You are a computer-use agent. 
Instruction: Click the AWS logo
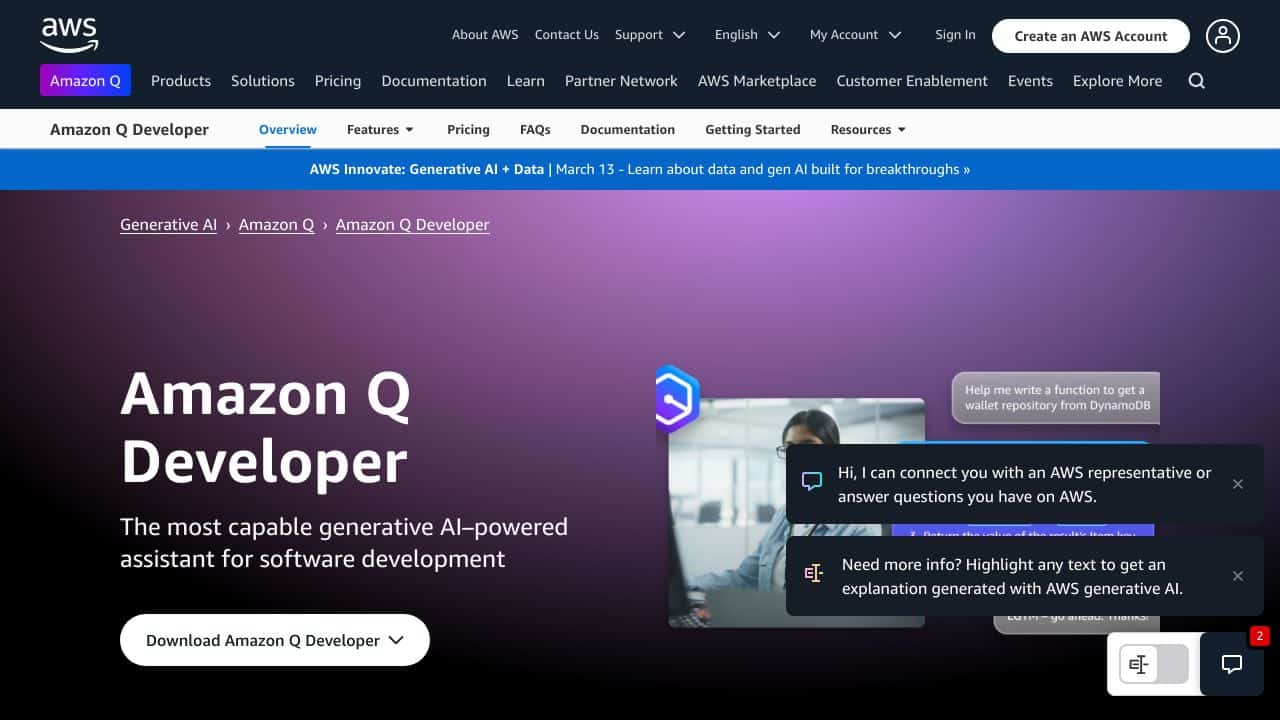(69, 34)
